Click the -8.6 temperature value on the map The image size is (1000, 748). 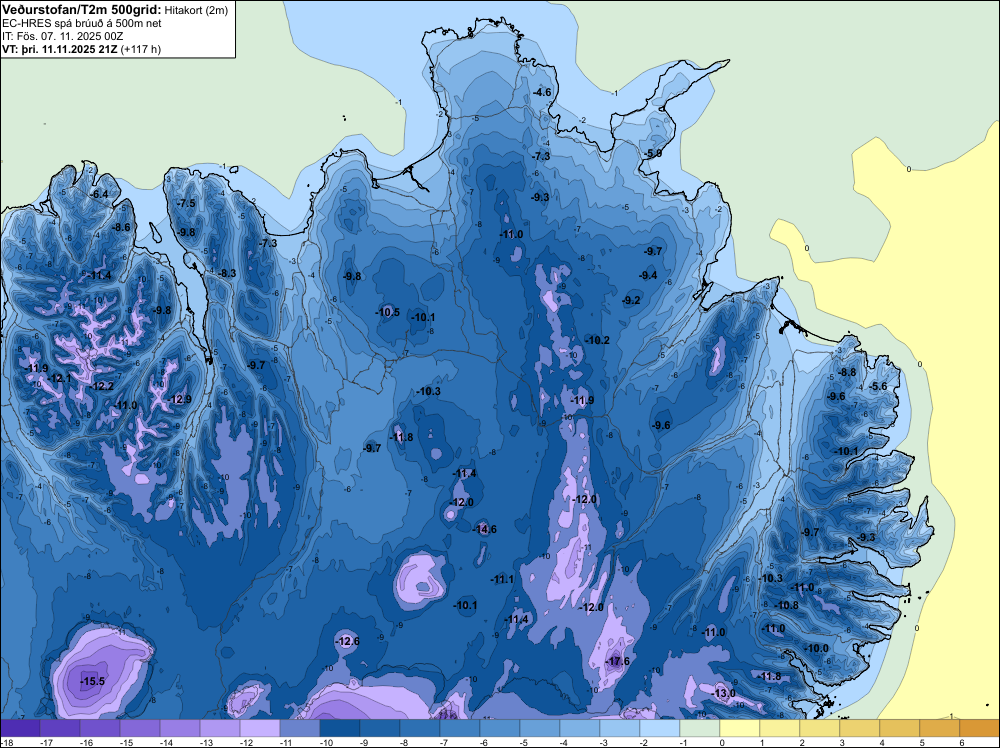coord(121,227)
